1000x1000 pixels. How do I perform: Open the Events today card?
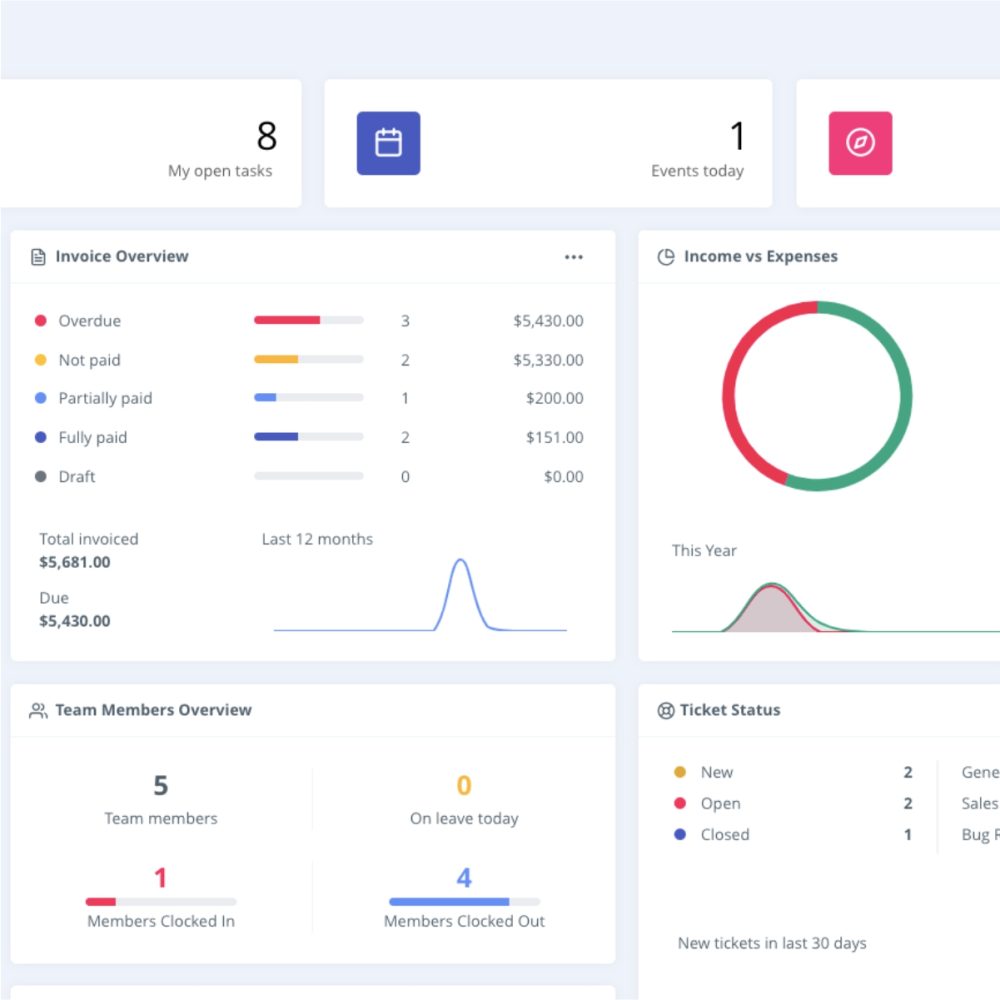548,144
